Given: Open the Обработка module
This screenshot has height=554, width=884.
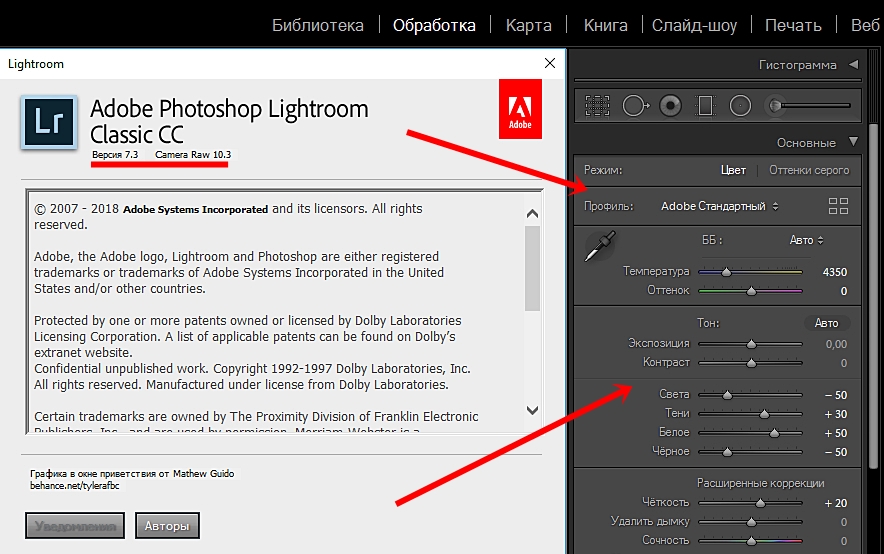Looking at the screenshot, I should coord(434,25).
